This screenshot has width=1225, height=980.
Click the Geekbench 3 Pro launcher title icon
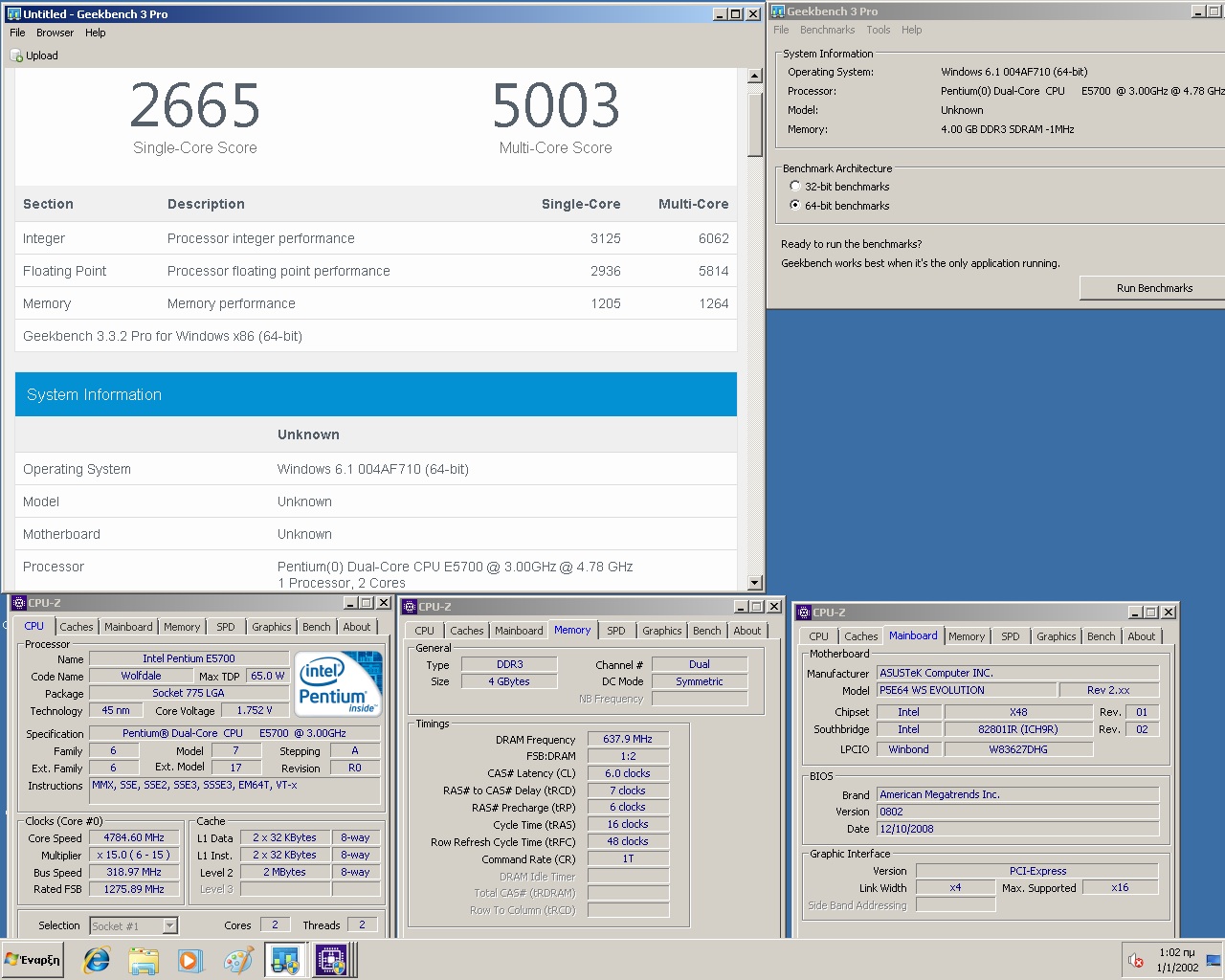click(778, 11)
